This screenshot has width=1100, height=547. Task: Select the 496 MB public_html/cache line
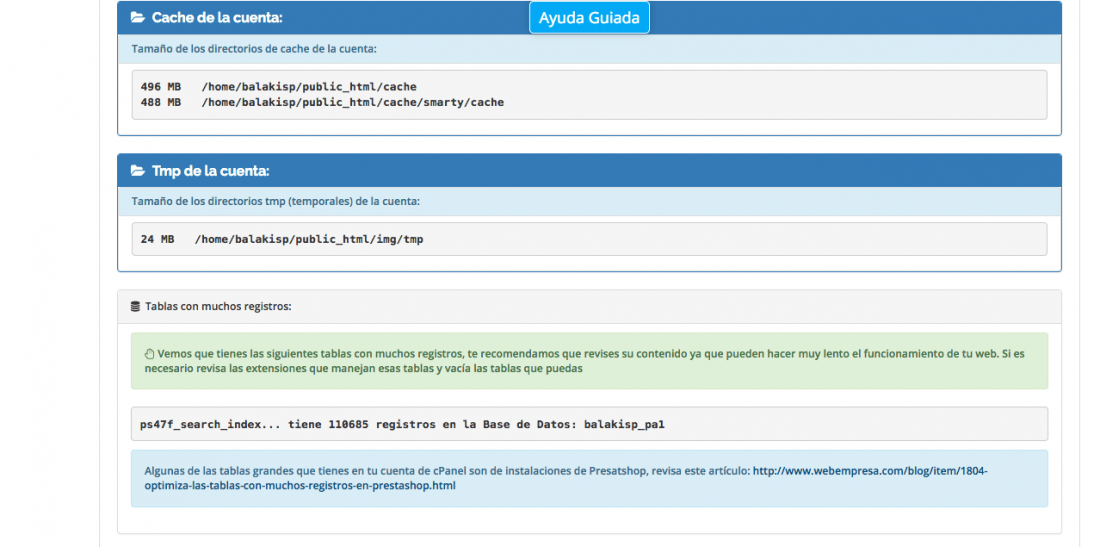(x=279, y=87)
